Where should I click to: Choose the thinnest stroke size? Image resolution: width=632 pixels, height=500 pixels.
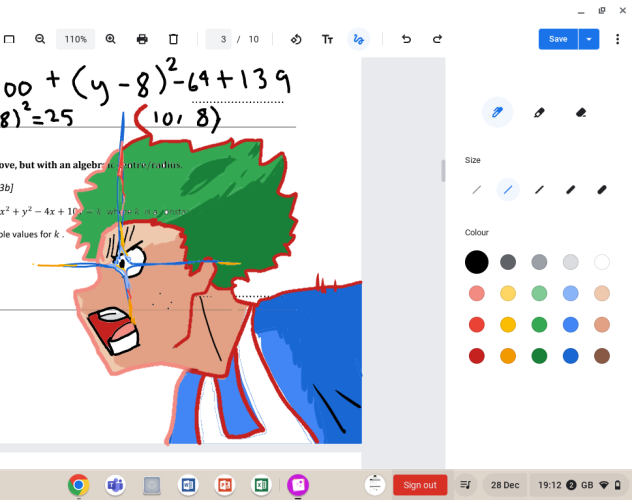pos(477,189)
